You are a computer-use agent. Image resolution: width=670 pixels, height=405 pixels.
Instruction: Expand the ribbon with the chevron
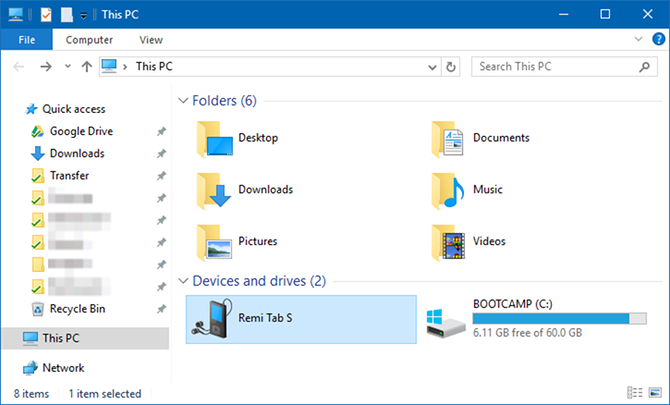pos(638,39)
